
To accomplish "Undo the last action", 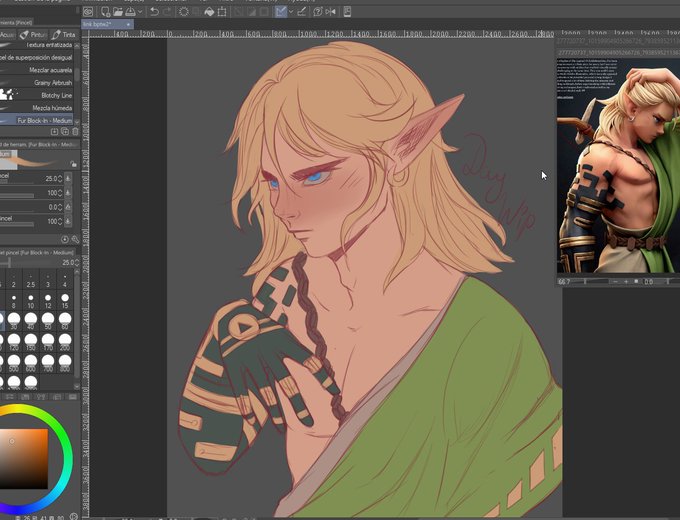I will click(154, 12).
